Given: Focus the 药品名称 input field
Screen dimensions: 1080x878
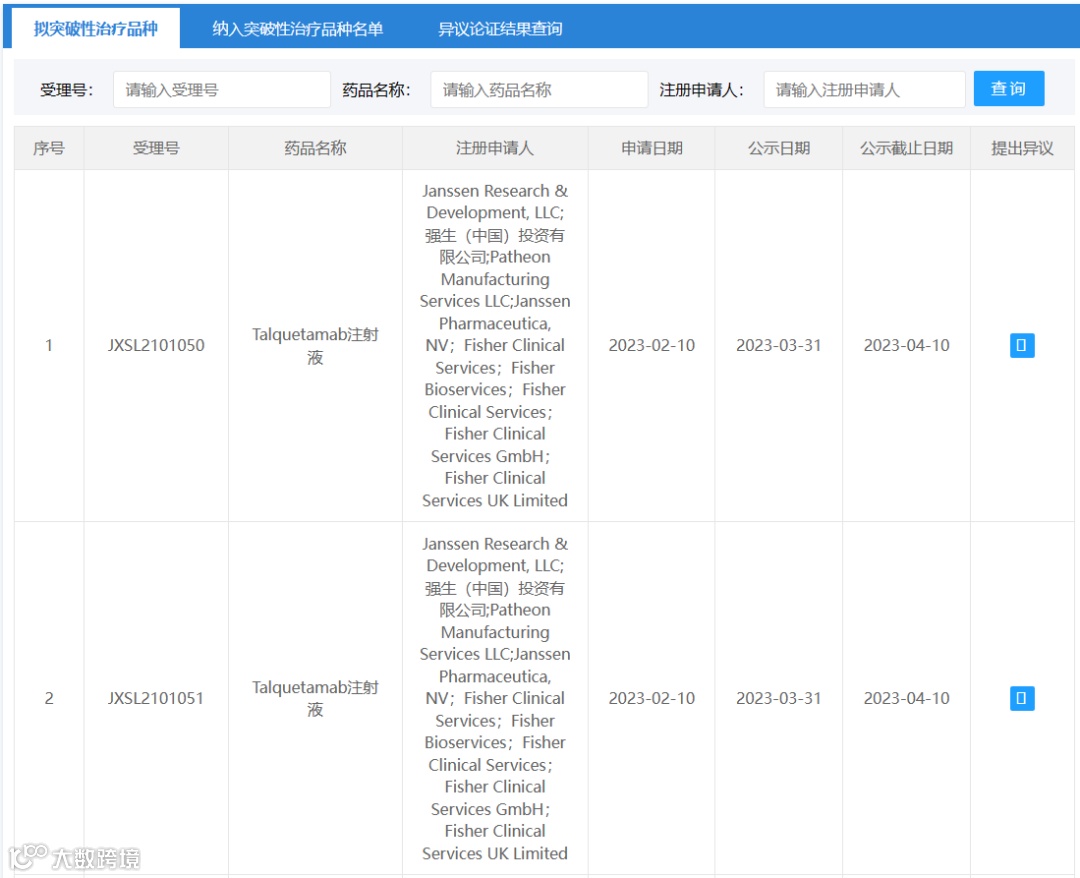Looking at the screenshot, I should tap(539, 90).
